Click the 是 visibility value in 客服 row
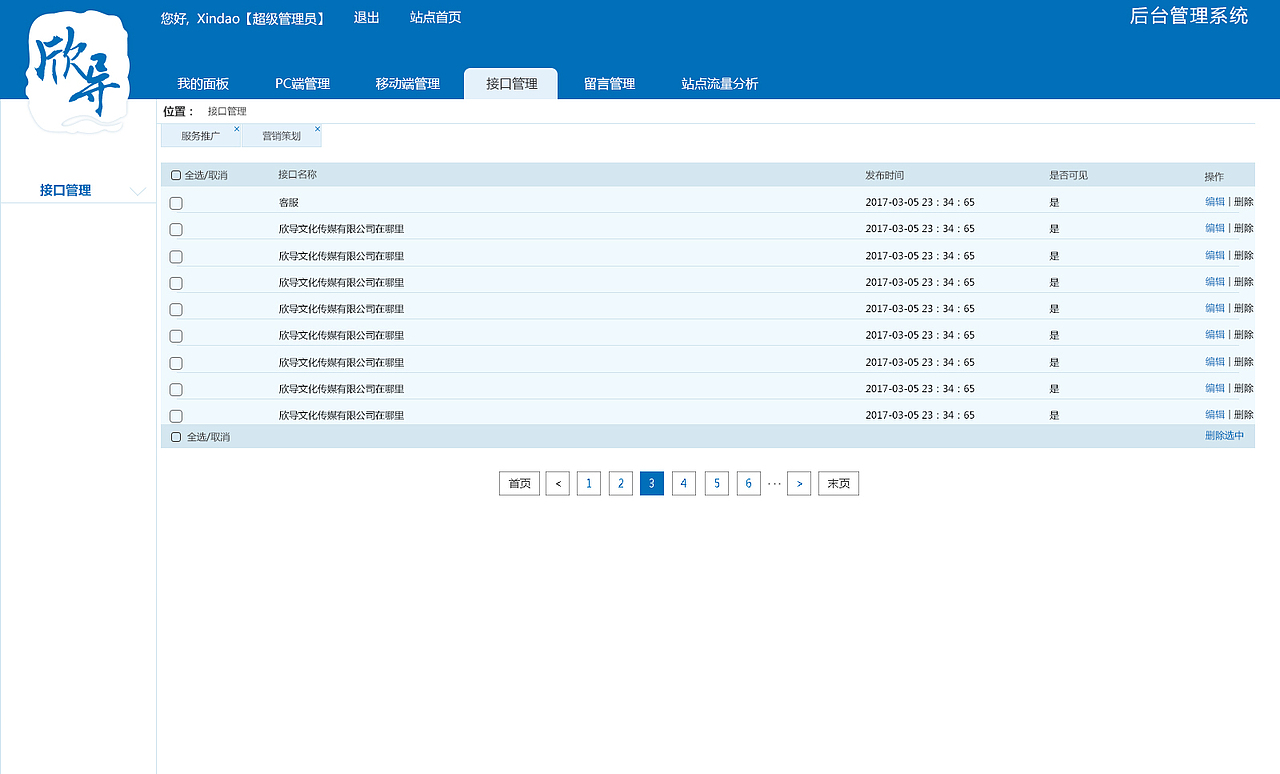Image resolution: width=1280 pixels, height=774 pixels. 1054,203
